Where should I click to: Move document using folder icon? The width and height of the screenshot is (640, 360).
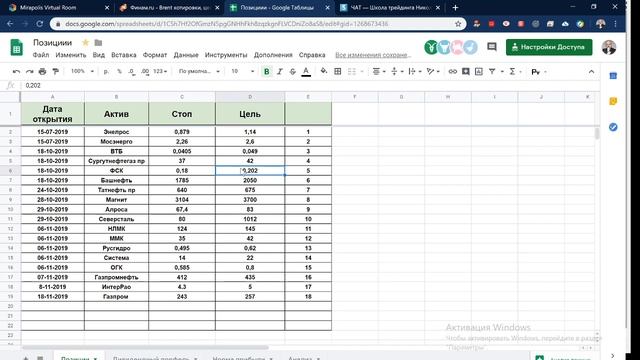pos(98,42)
